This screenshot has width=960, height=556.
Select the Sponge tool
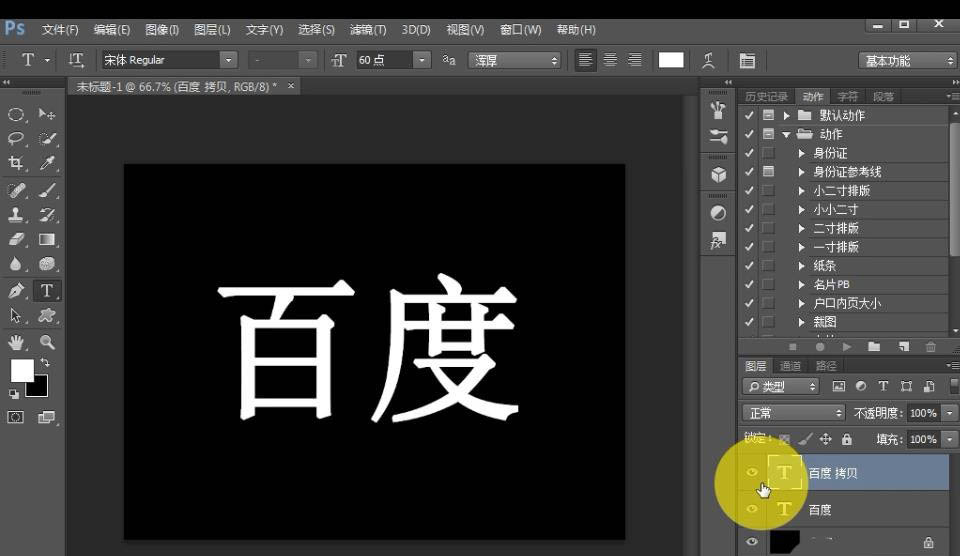pos(47,264)
